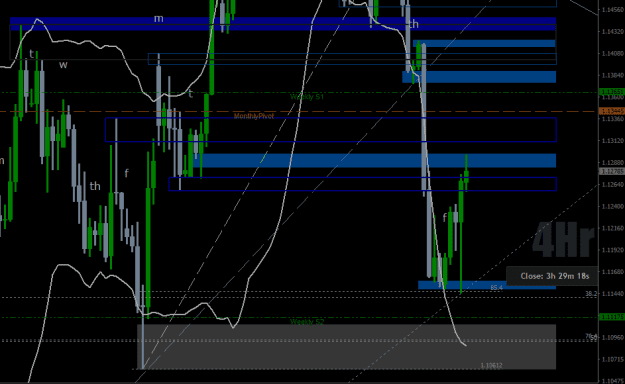The image size is (625, 384).
Task: Click the orange Monthly Pivot price tag
Action: tap(612, 111)
